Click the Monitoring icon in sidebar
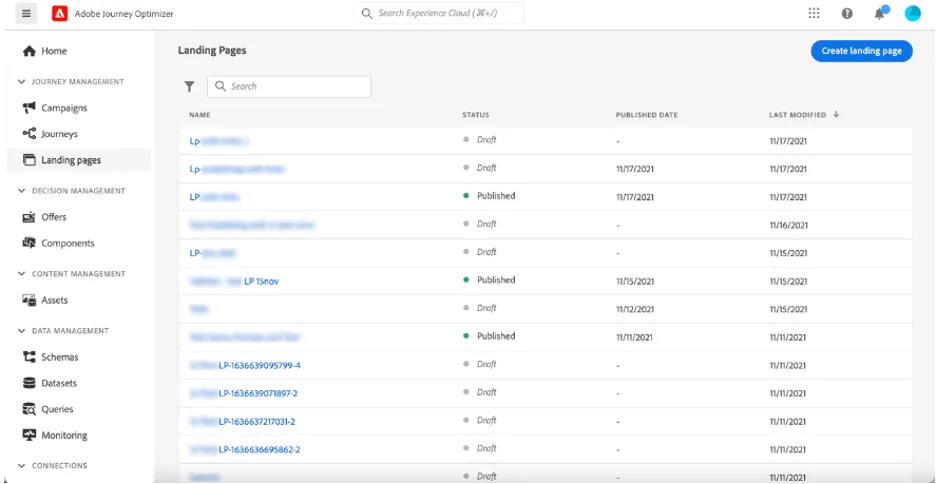This screenshot has height=484, width=936. (x=29, y=435)
